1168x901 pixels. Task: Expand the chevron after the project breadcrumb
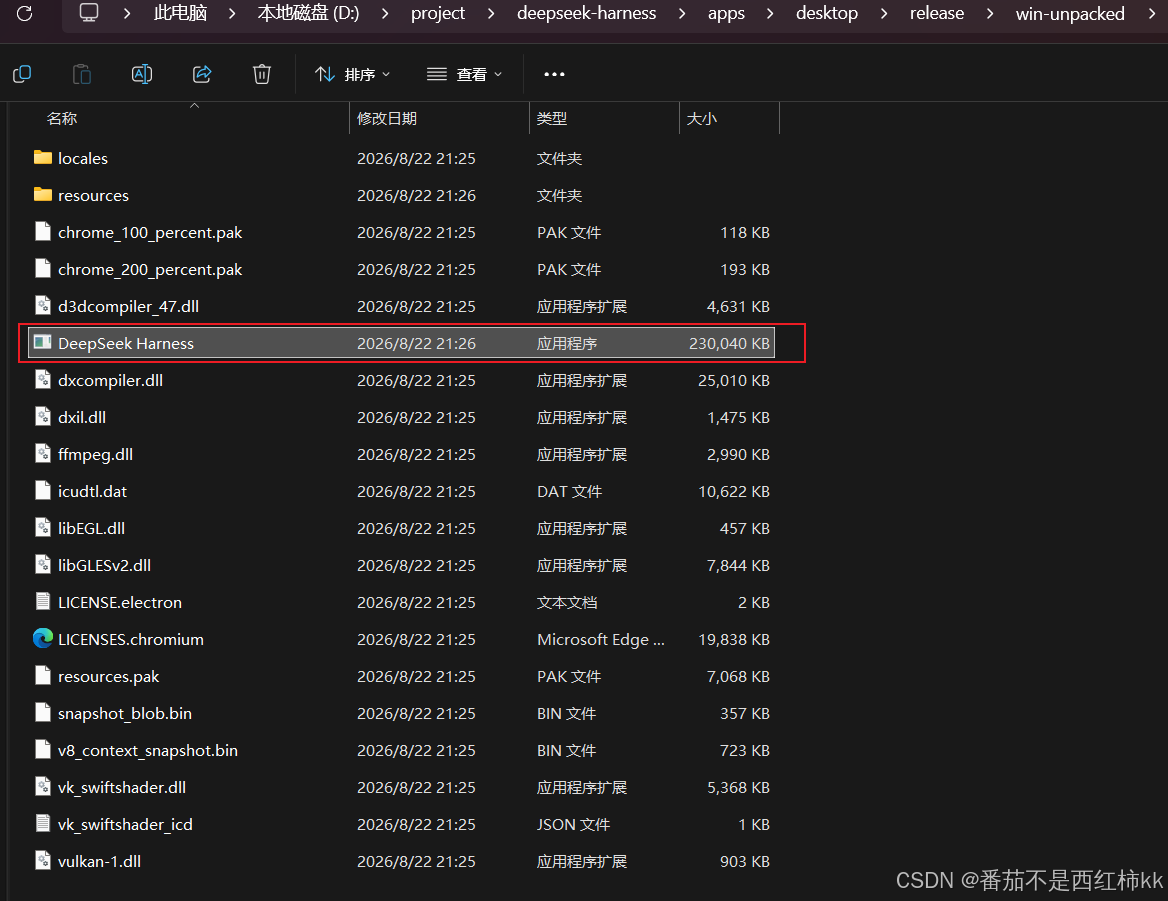coord(491,13)
